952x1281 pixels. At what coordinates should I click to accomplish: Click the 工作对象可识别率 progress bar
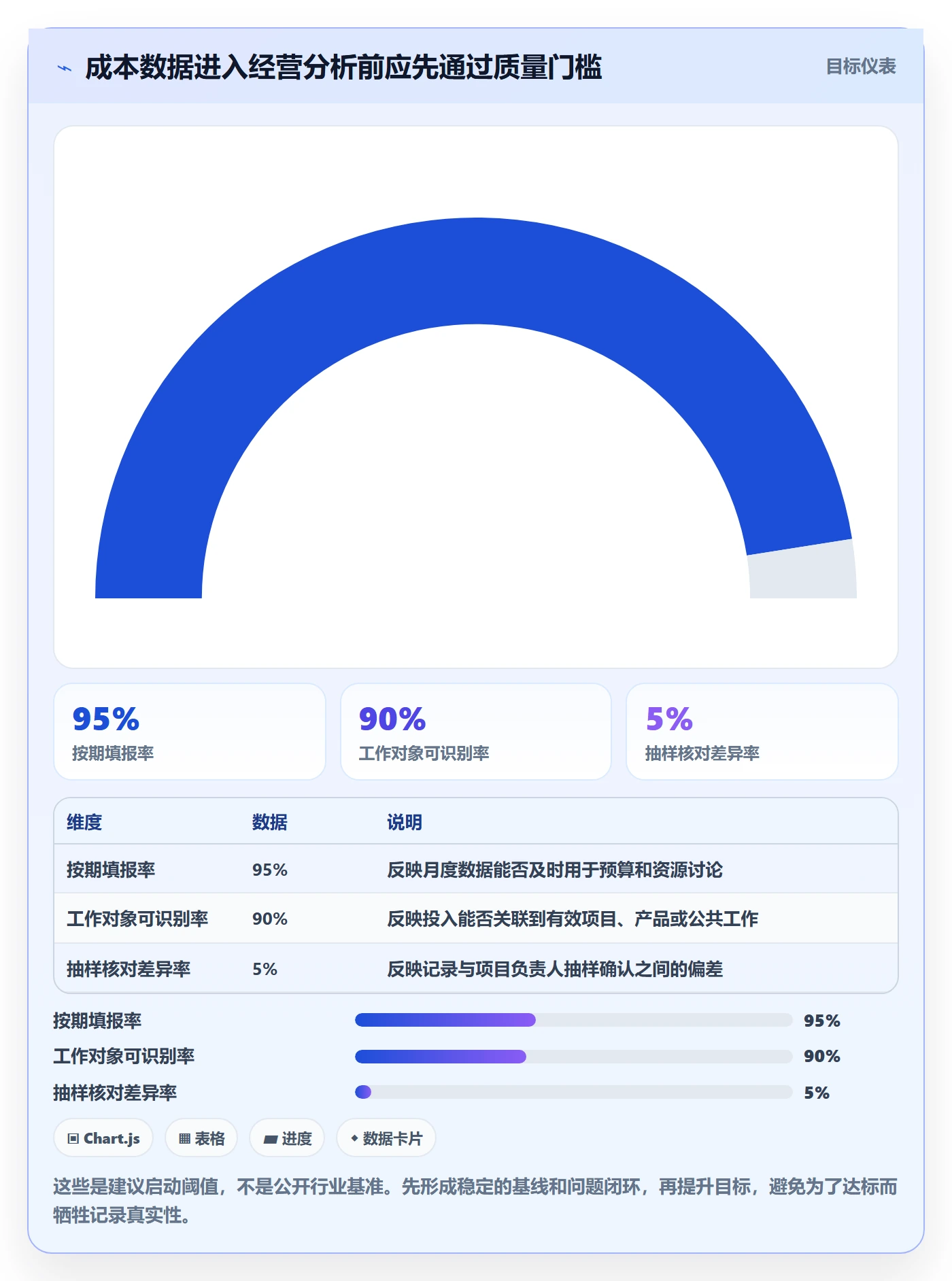(574, 1057)
